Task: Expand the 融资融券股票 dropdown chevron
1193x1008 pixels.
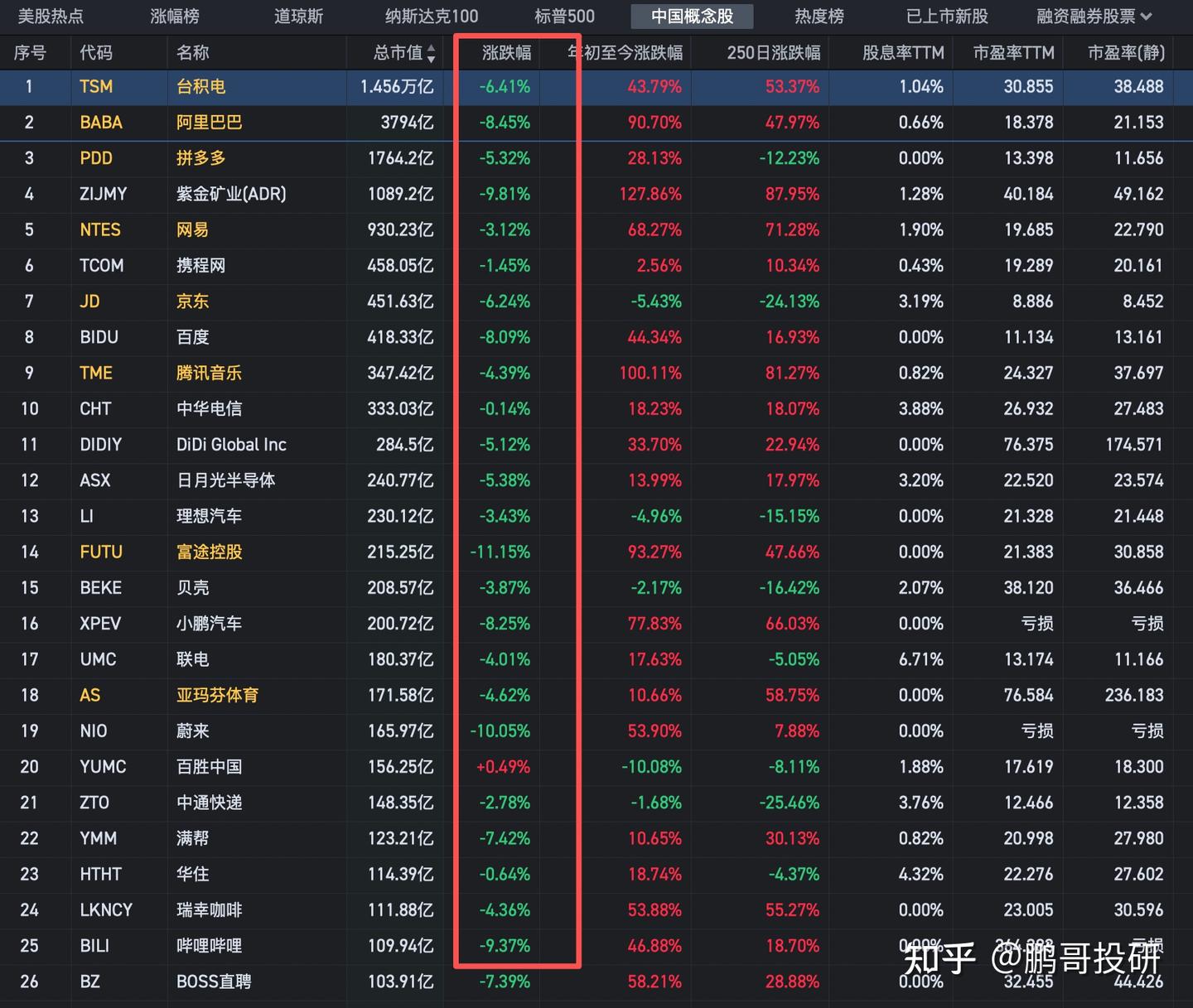Action: pos(1150,15)
